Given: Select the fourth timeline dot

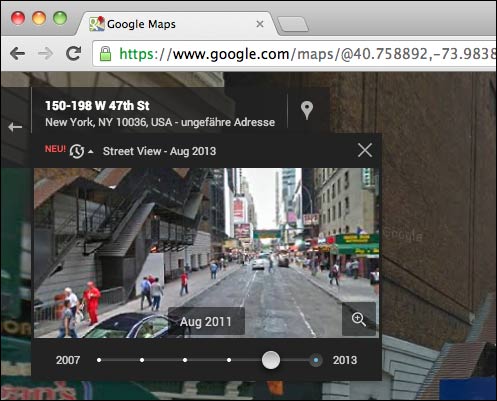Looking at the screenshot, I should click(x=229, y=360).
